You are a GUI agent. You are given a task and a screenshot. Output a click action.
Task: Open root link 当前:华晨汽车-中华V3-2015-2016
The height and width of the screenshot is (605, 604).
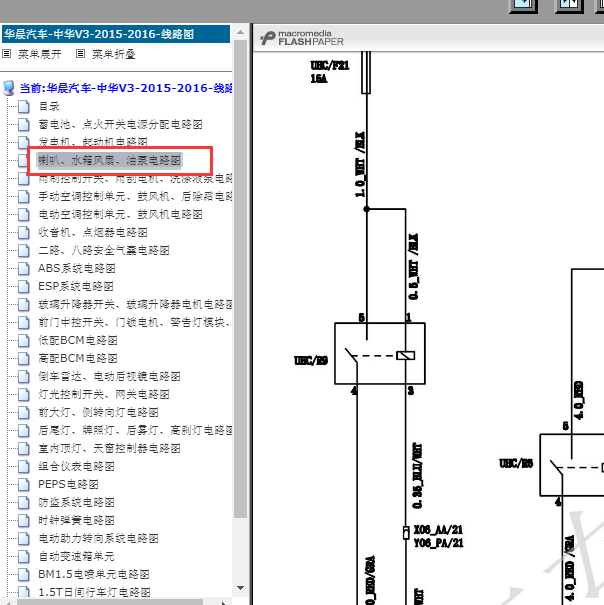(x=126, y=88)
